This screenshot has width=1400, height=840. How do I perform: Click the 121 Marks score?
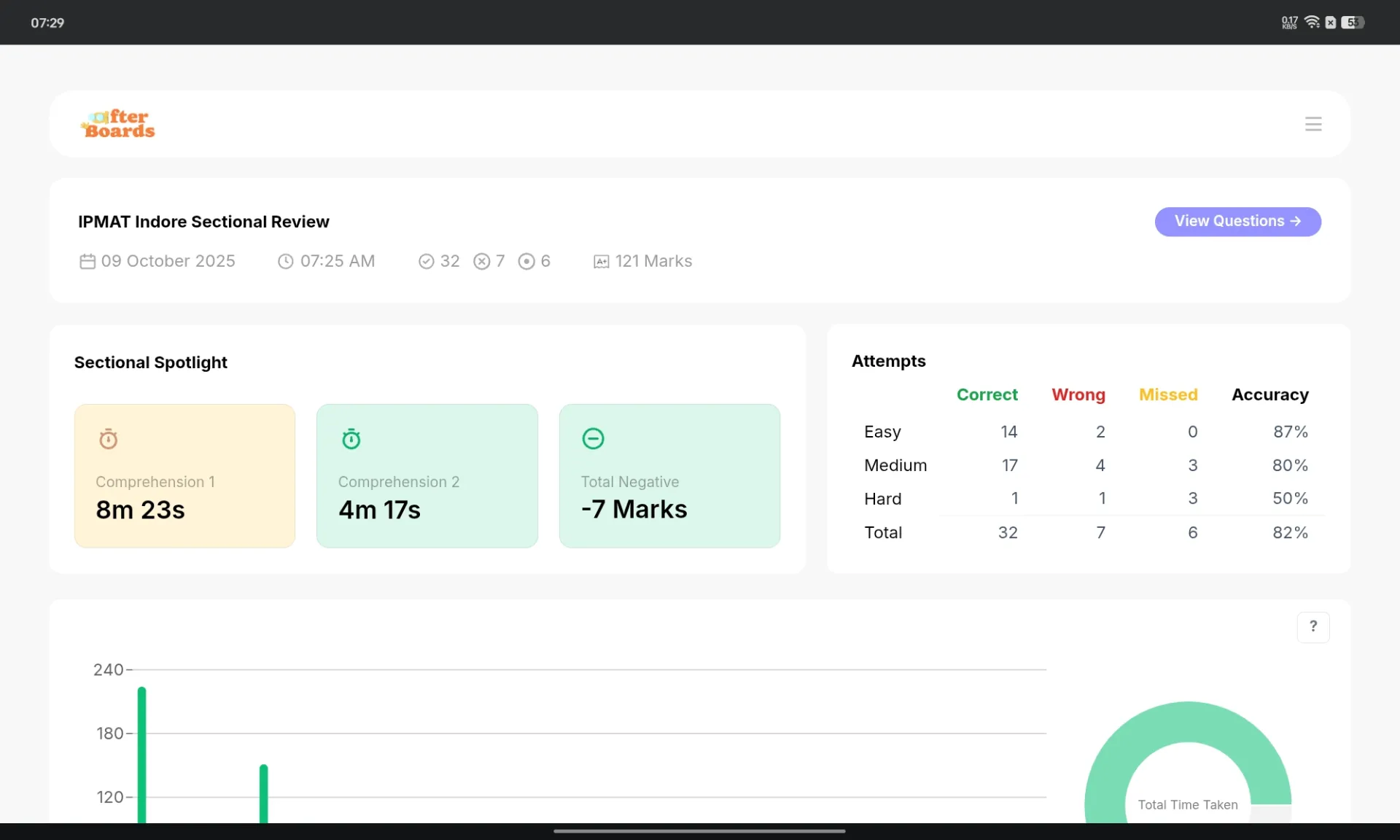(x=653, y=261)
